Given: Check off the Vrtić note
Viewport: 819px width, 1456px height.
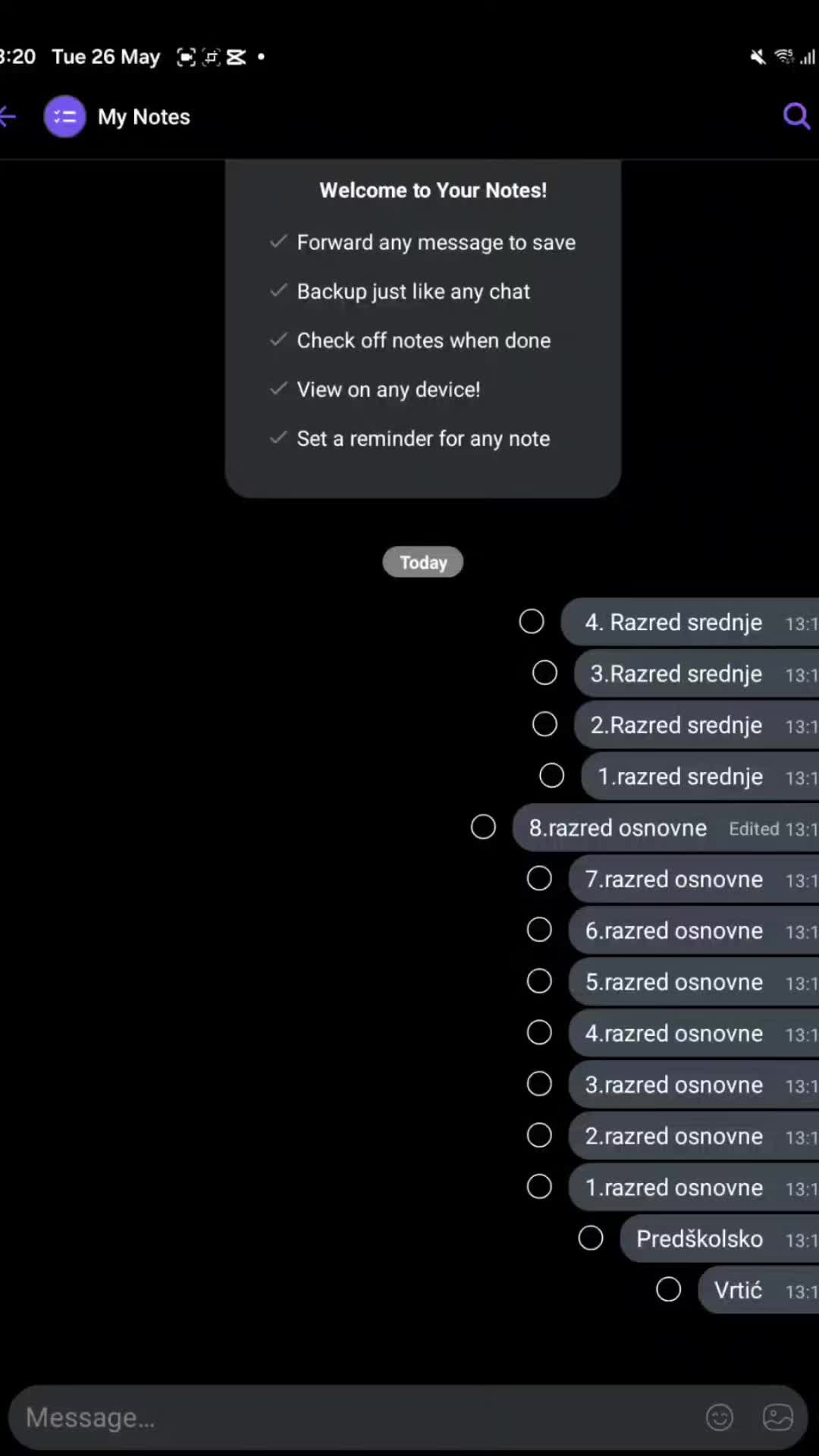Looking at the screenshot, I should click(x=668, y=1289).
